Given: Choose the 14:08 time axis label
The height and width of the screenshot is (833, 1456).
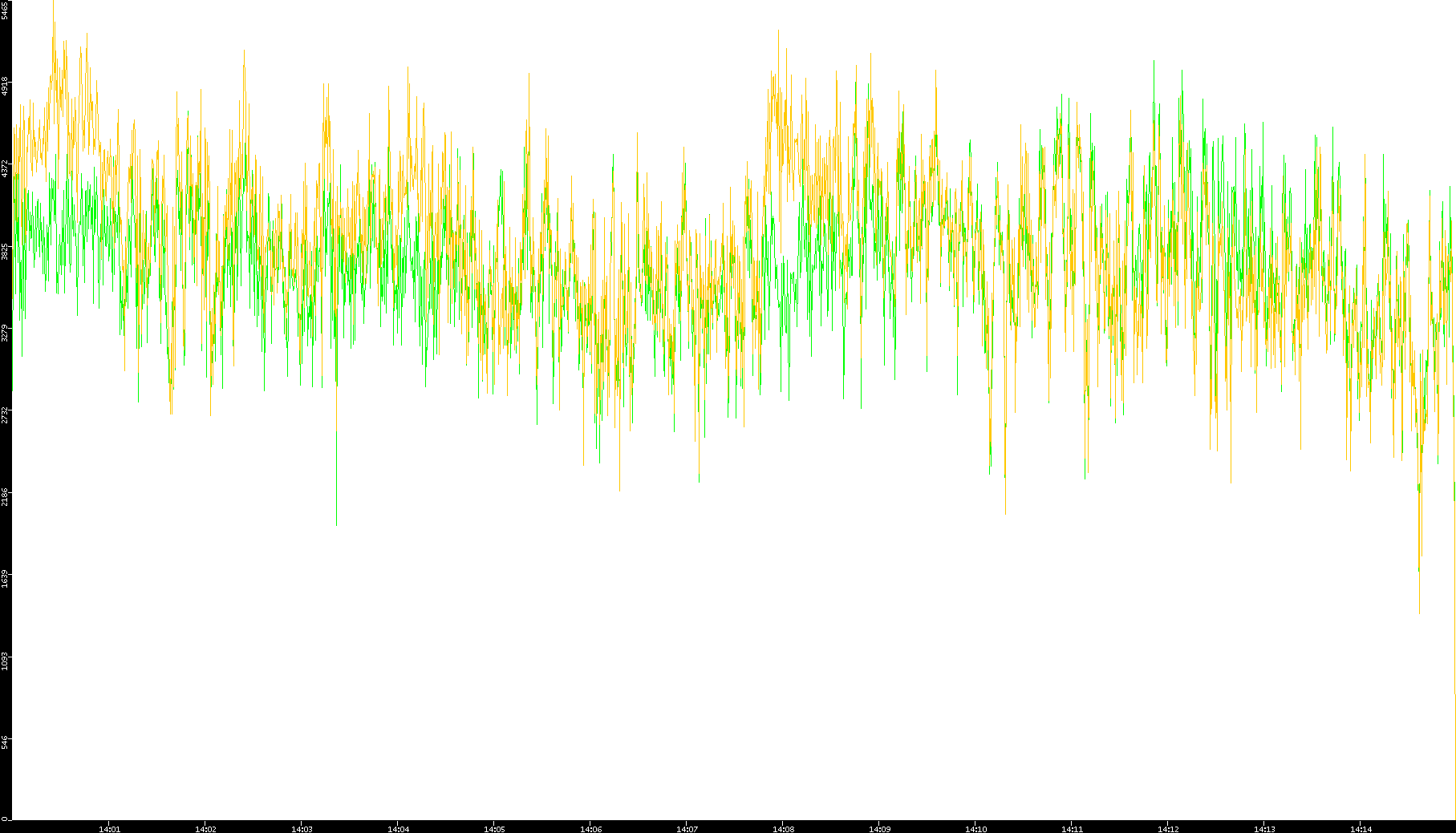Looking at the screenshot, I should [x=783, y=829].
